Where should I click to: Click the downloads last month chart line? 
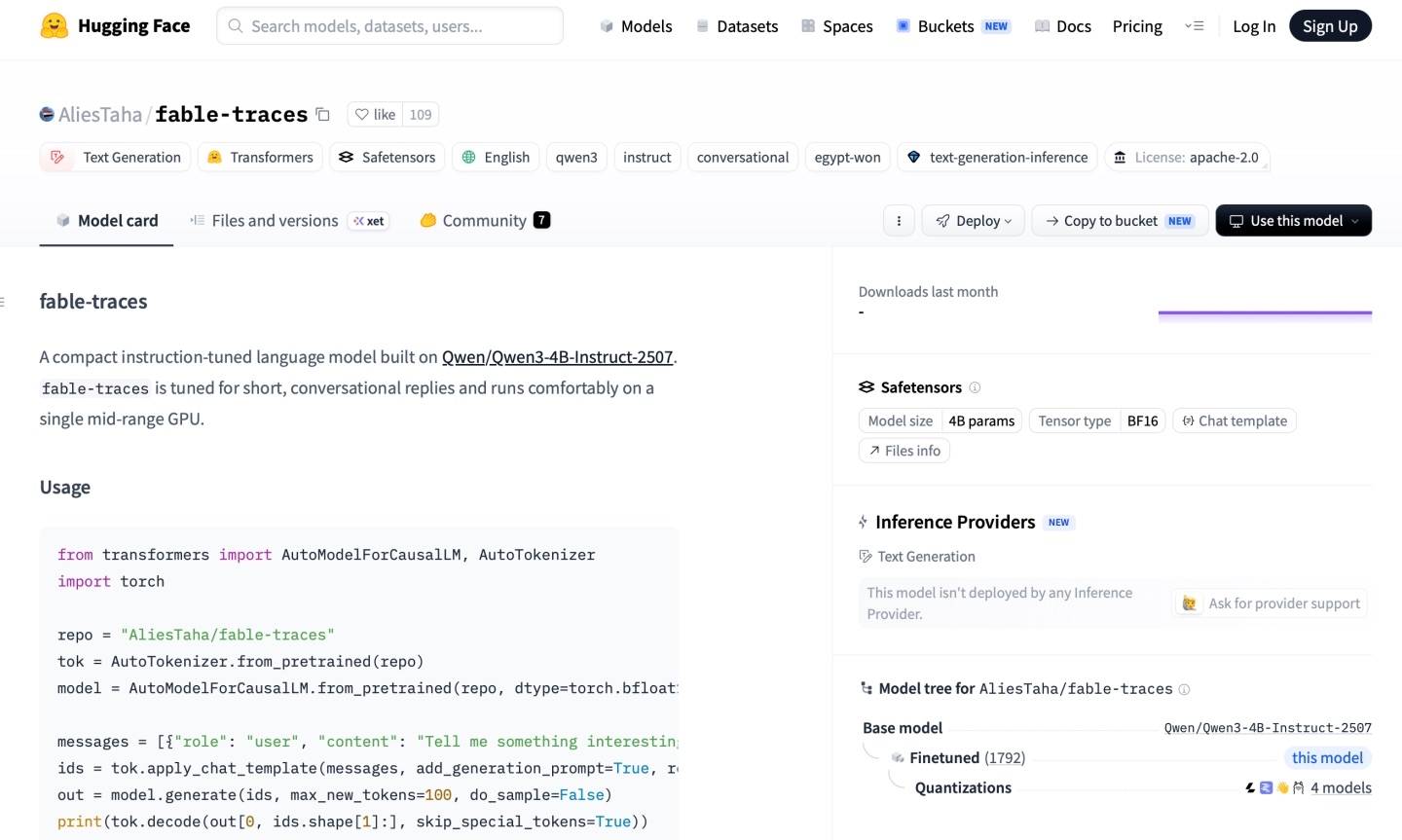[1265, 313]
